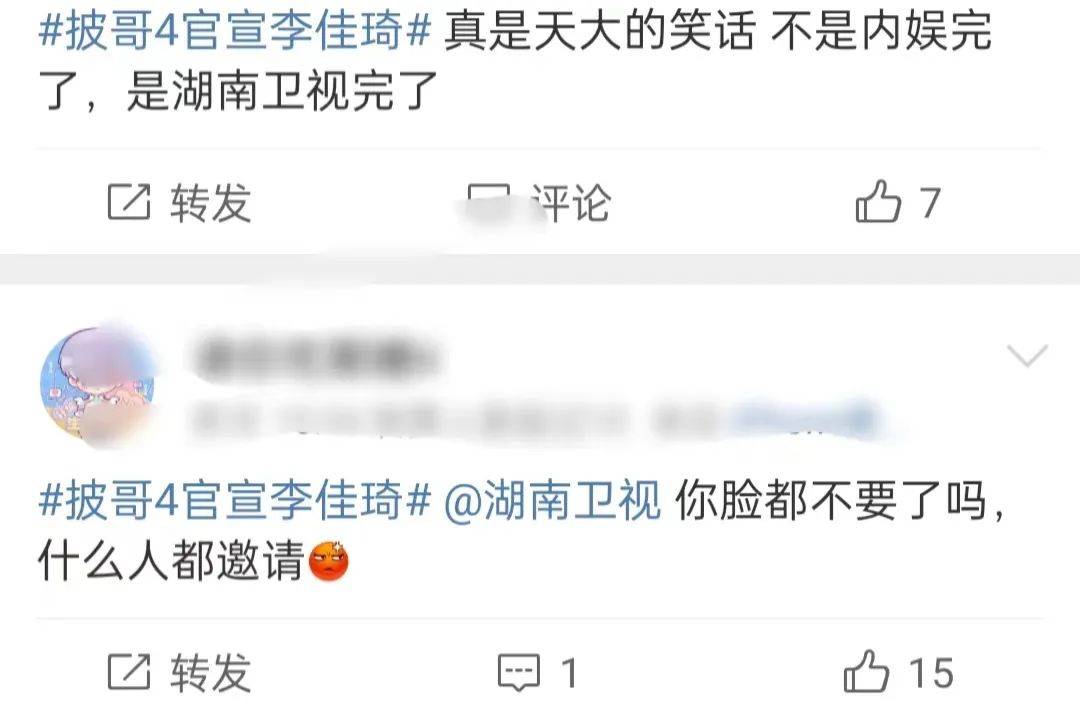This screenshot has width=1080, height=701.
Task: Open the blurred cartoon user avatar
Action: [98, 386]
